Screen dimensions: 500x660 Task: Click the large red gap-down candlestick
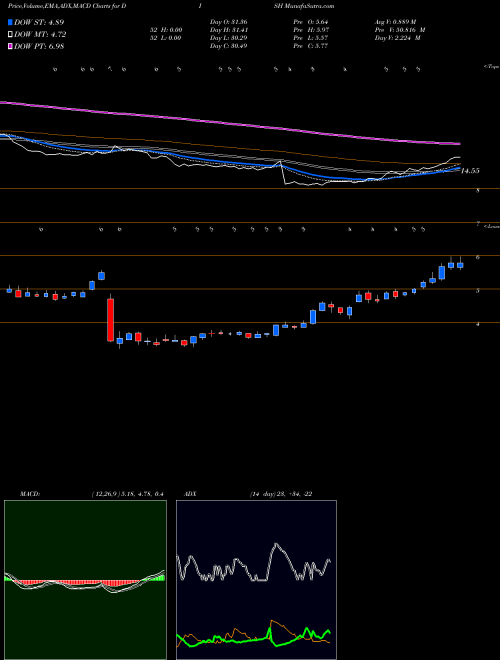[110, 320]
